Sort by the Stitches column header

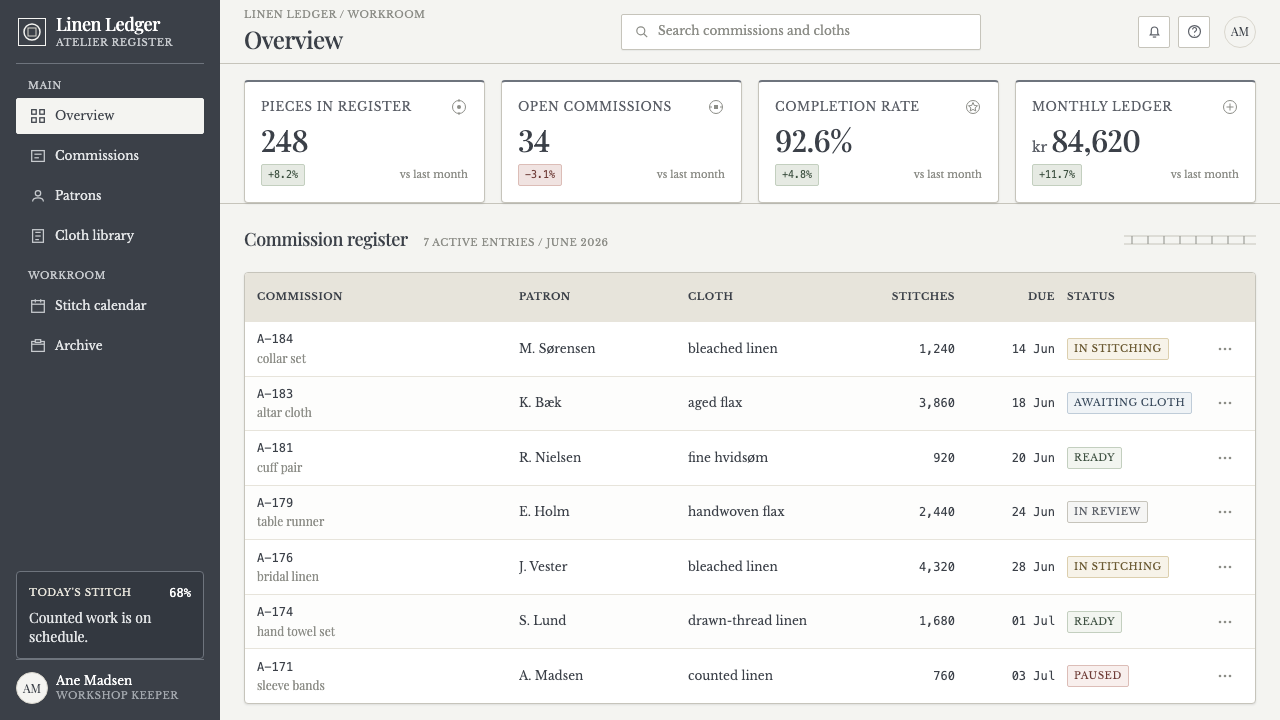click(x=923, y=296)
